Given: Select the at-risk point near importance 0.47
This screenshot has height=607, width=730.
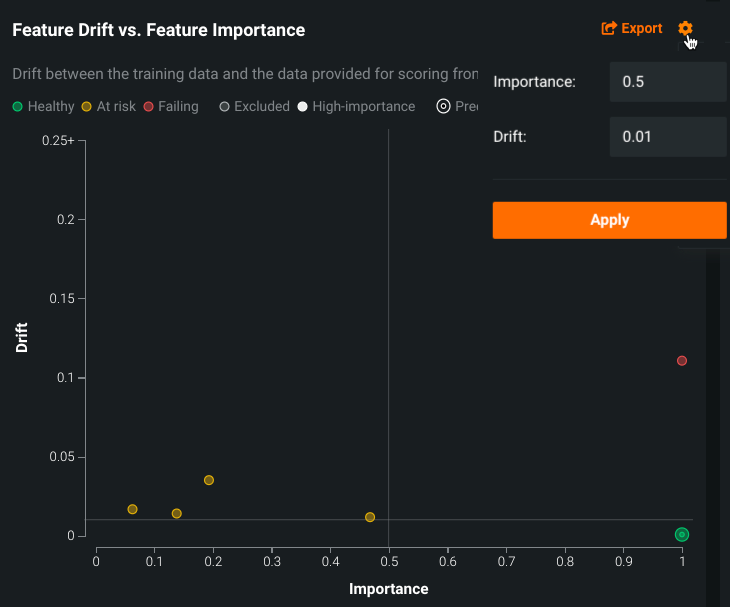Looking at the screenshot, I should point(370,517).
